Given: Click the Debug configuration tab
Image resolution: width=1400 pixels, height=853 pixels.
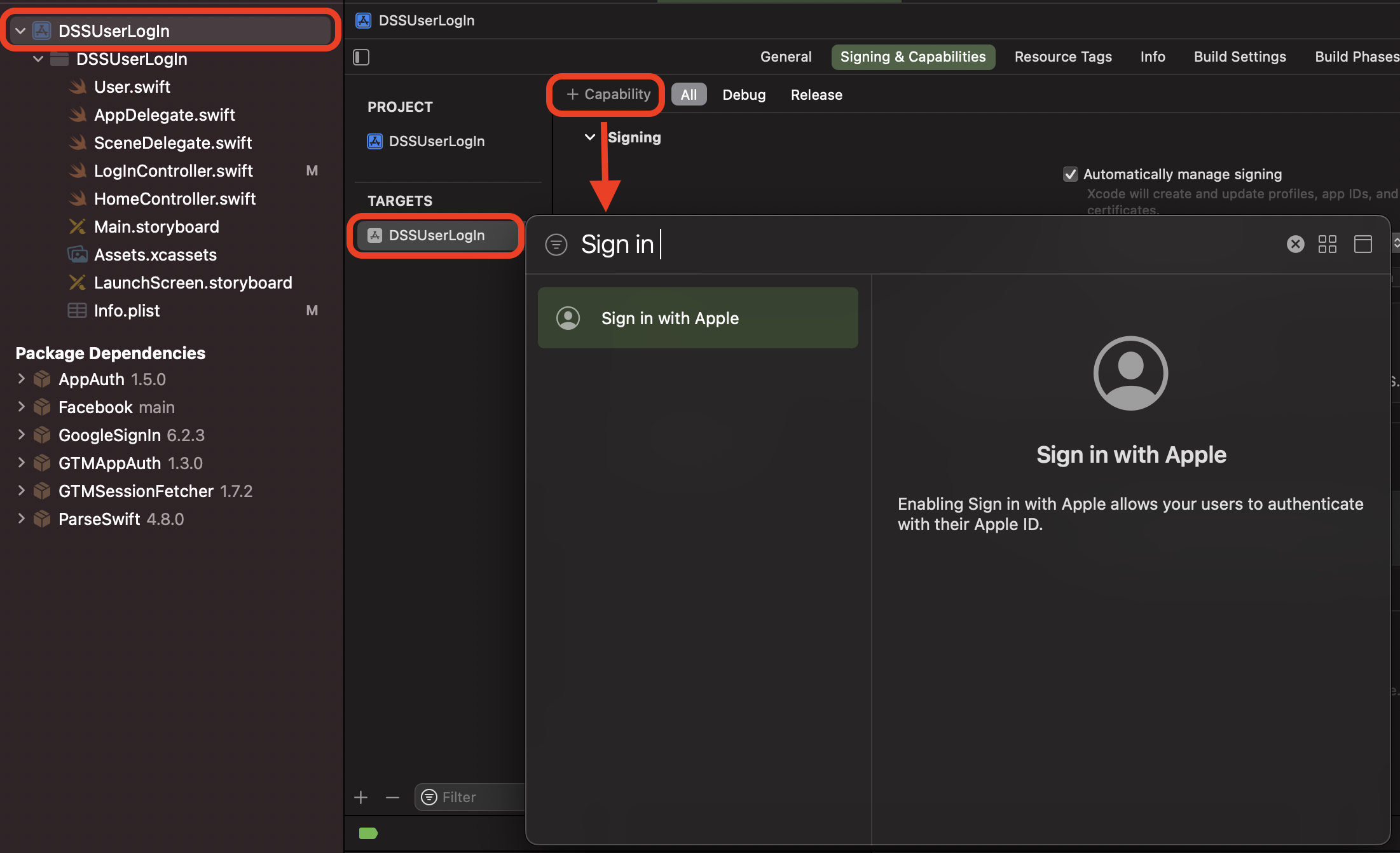Looking at the screenshot, I should point(745,93).
